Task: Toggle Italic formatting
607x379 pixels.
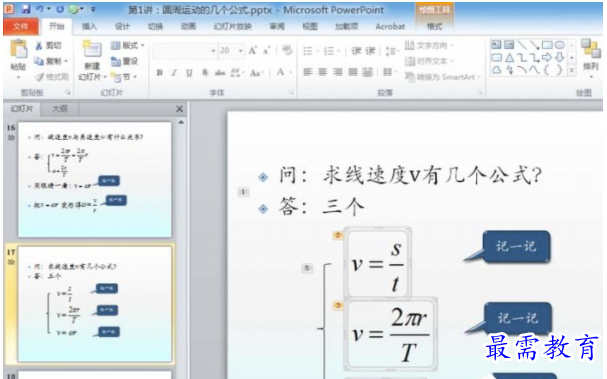Action: 174,72
